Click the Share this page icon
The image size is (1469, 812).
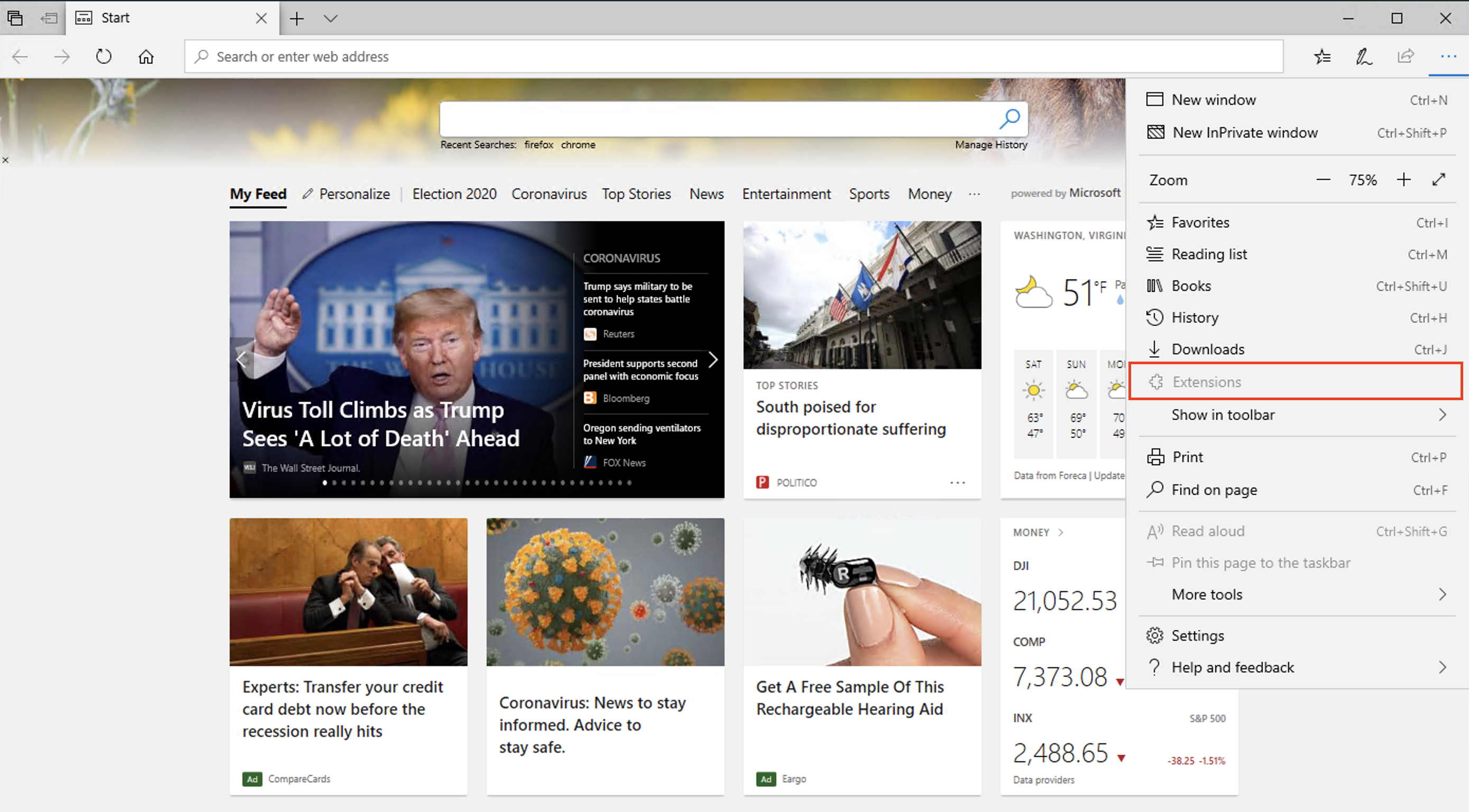click(x=1406, y=57)
